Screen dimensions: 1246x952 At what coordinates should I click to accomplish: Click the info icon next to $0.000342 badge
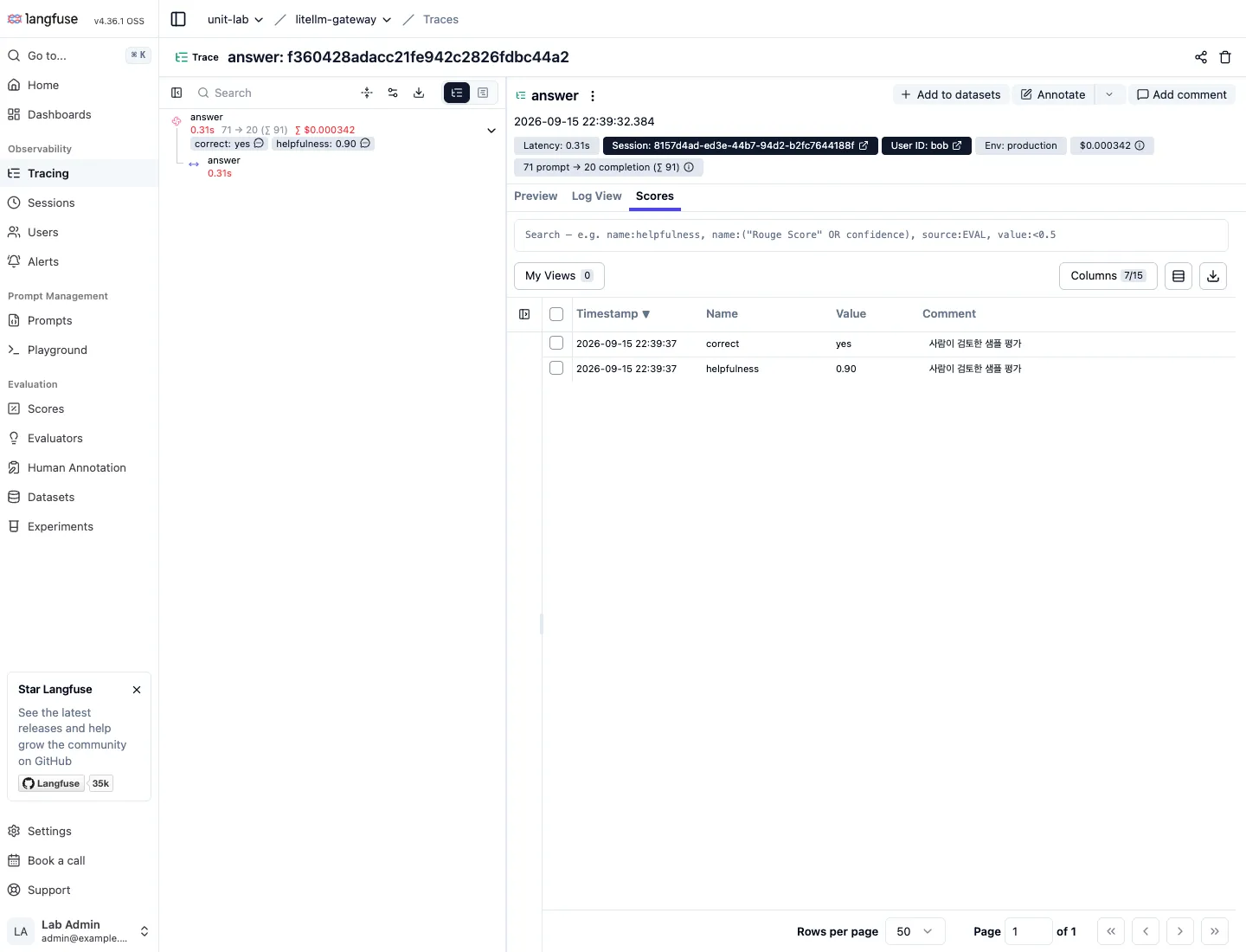click(1140, 145)
